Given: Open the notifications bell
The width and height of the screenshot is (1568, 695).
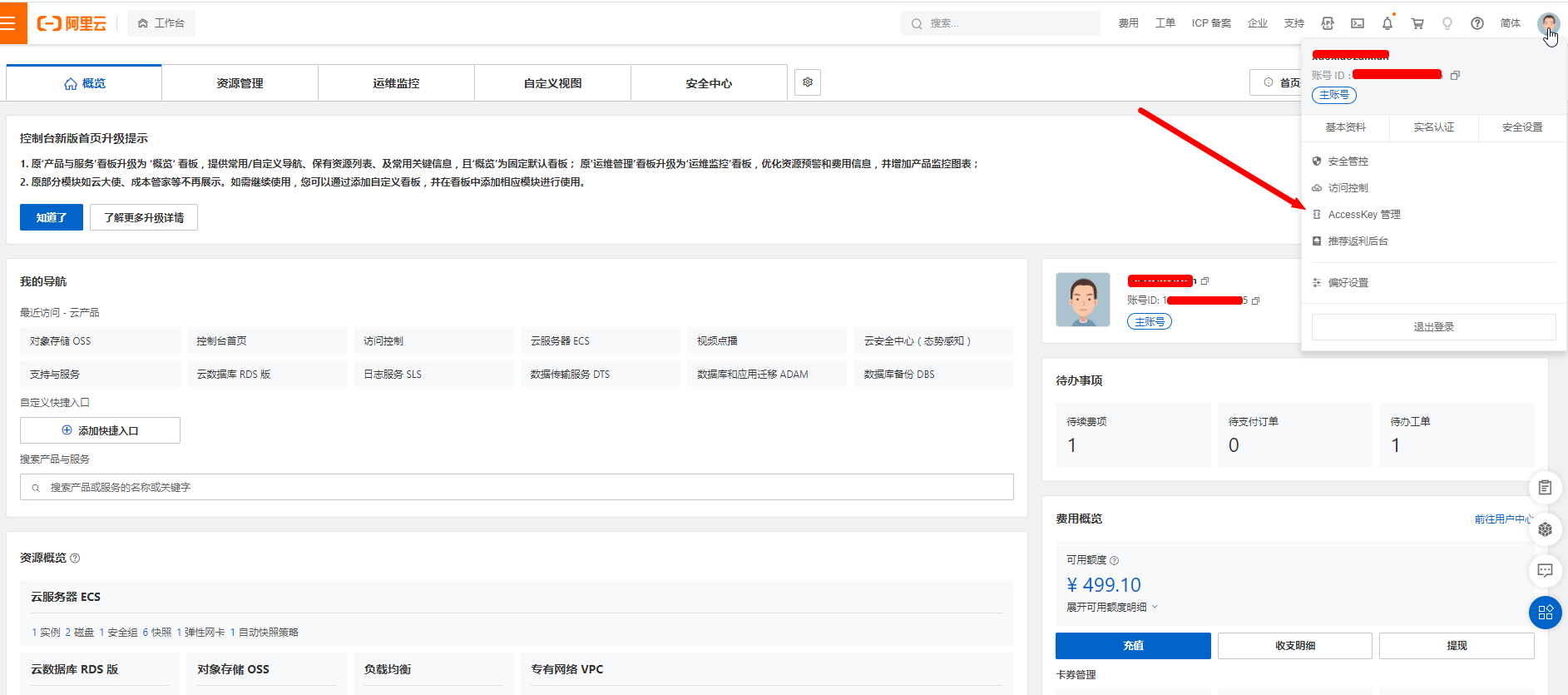Looking at the screenshot, I should coord(1387,23).
